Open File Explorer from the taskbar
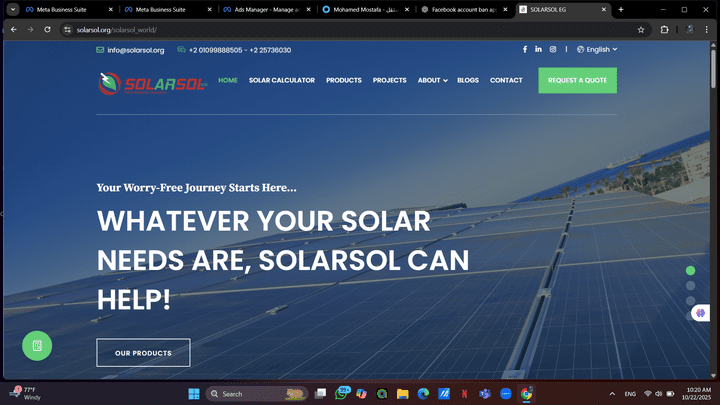720x405 pixels. 403,394
